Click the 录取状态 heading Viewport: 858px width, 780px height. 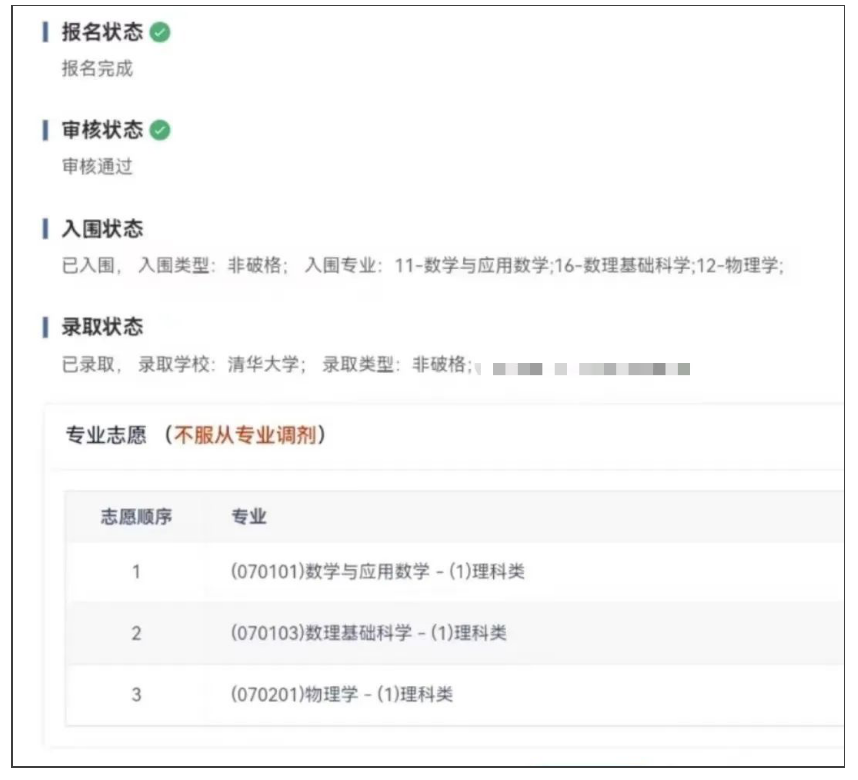coord(102,327)
